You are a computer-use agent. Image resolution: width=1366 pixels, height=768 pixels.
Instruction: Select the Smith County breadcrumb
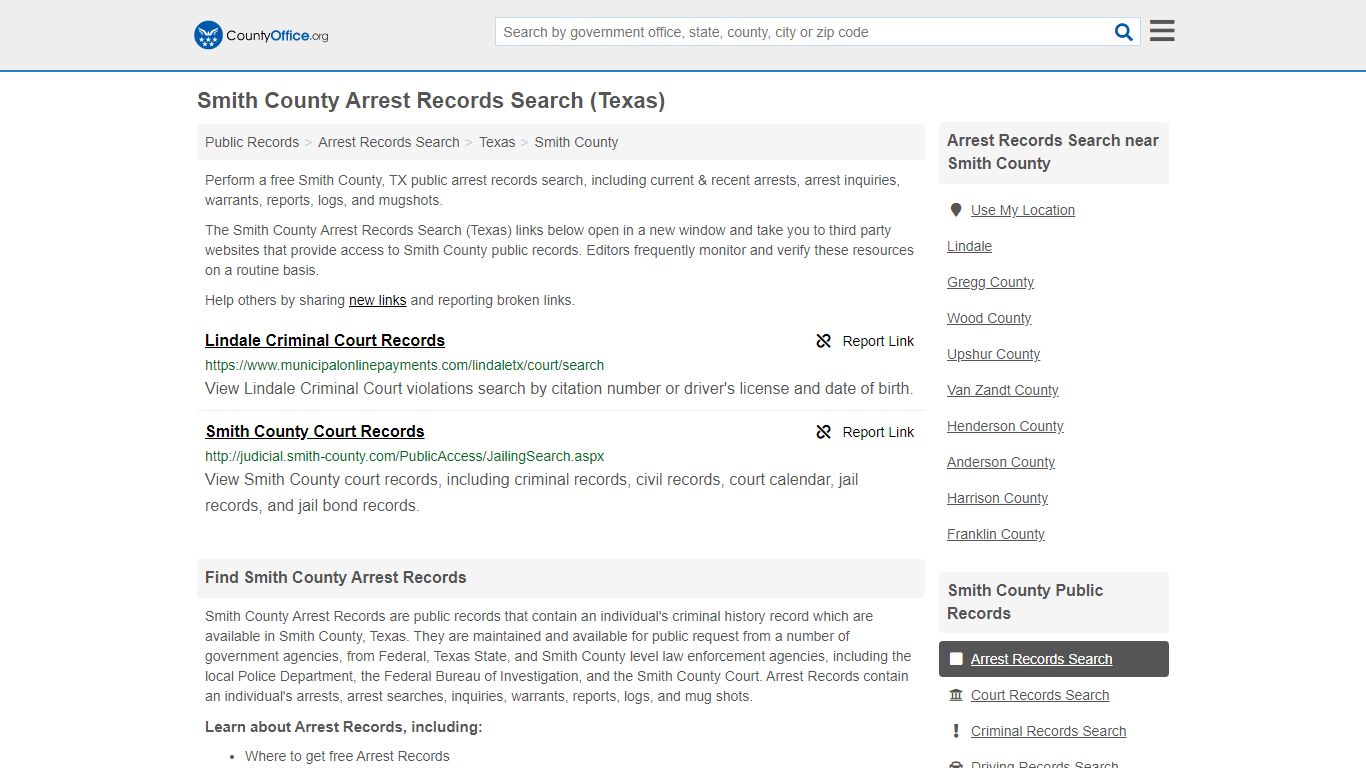pos(576,142)
